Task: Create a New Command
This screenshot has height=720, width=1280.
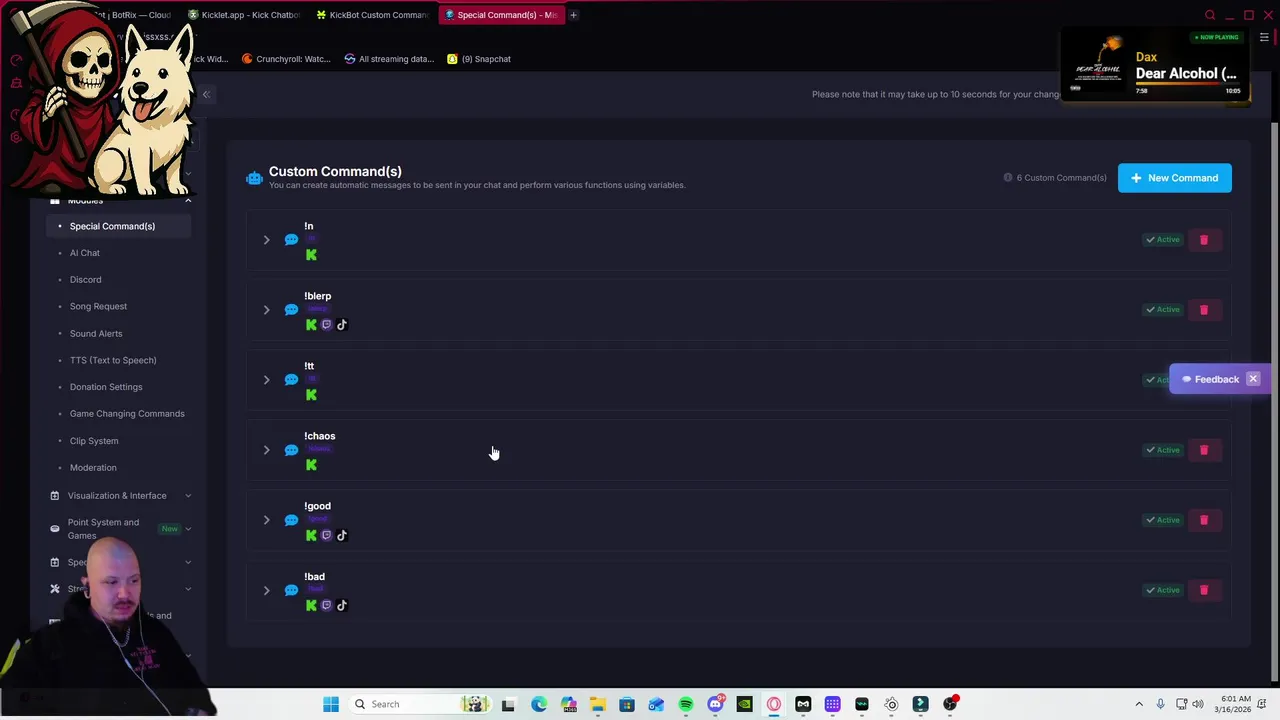Action: point(1175,178)
